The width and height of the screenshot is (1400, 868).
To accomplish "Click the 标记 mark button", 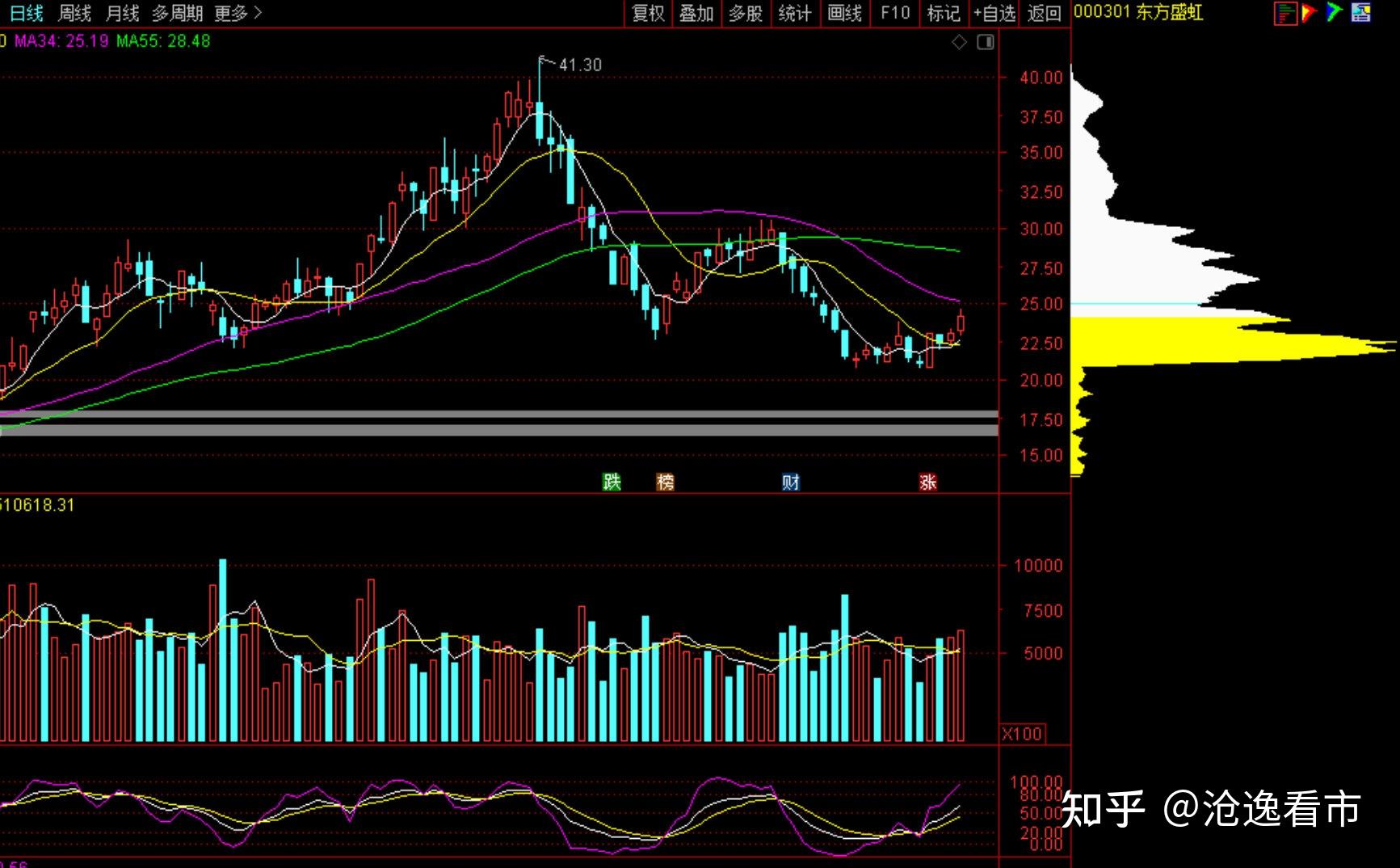I will (944, 13).
